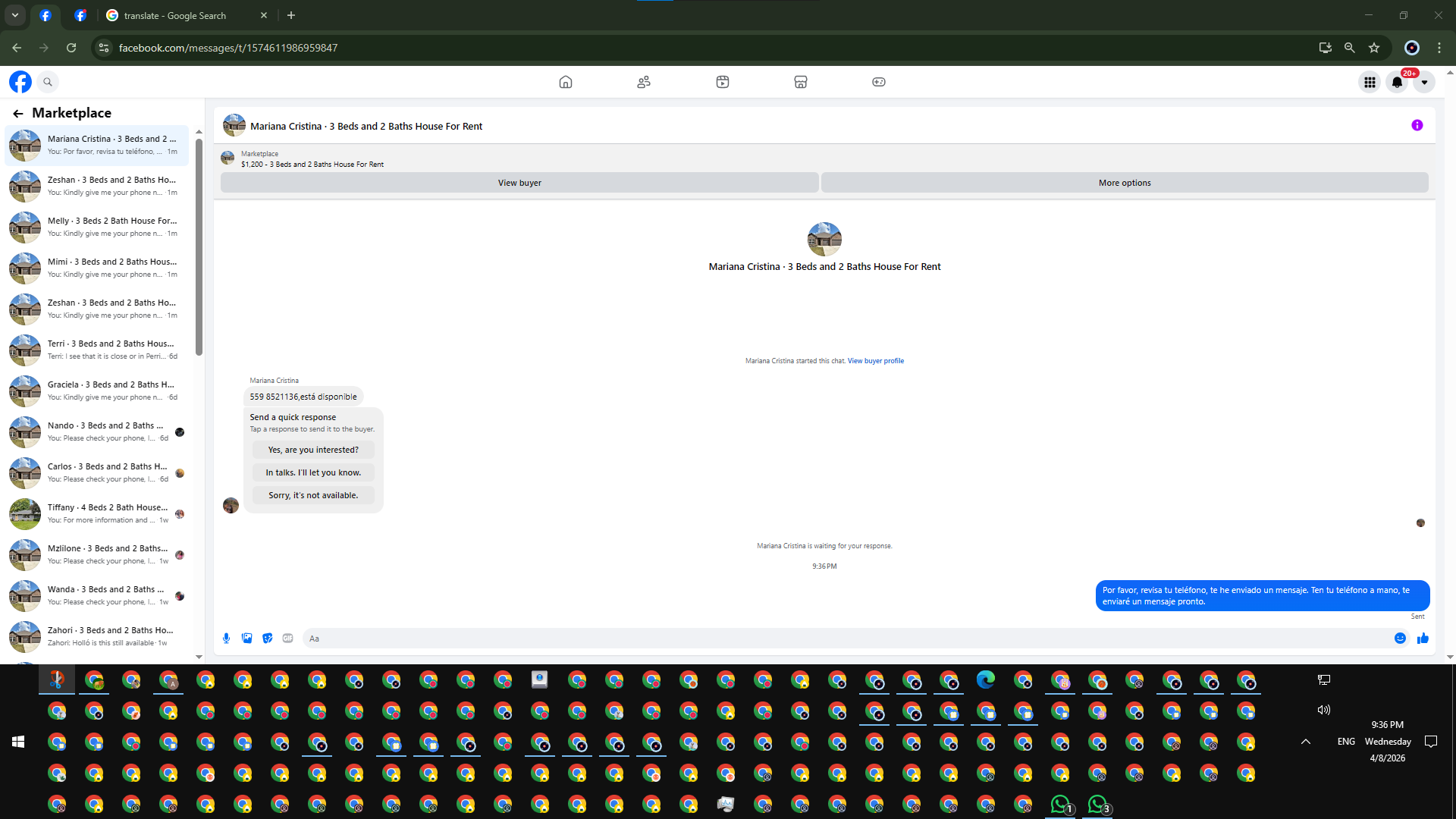Open the sticker picker icon

(267, 639)
